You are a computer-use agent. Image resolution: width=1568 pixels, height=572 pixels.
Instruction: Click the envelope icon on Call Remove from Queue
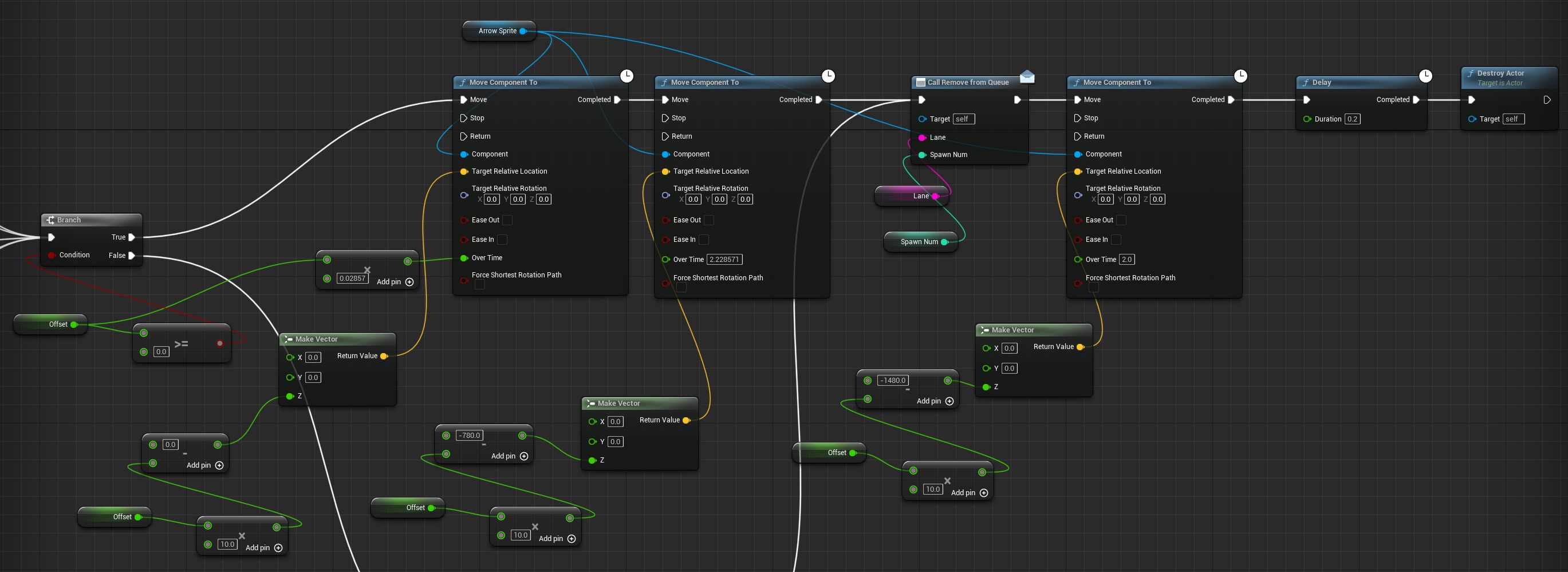tap(1027, 76)
